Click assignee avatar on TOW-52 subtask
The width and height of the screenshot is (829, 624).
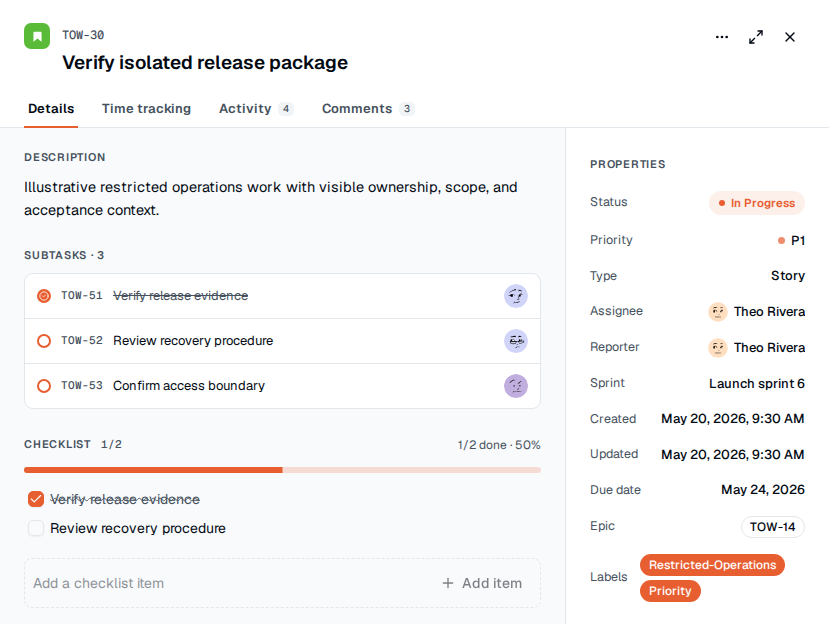(x=515, y=341)
